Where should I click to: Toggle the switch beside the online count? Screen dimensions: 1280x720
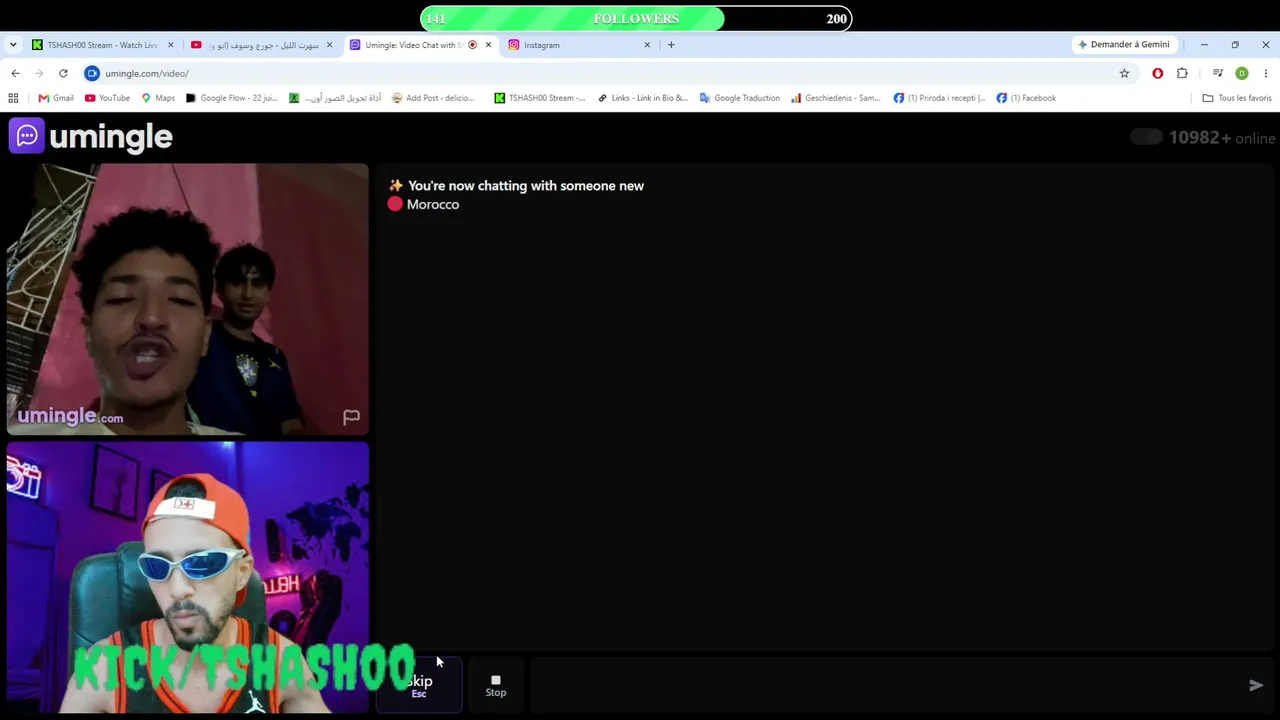(x=1146, y=137)
